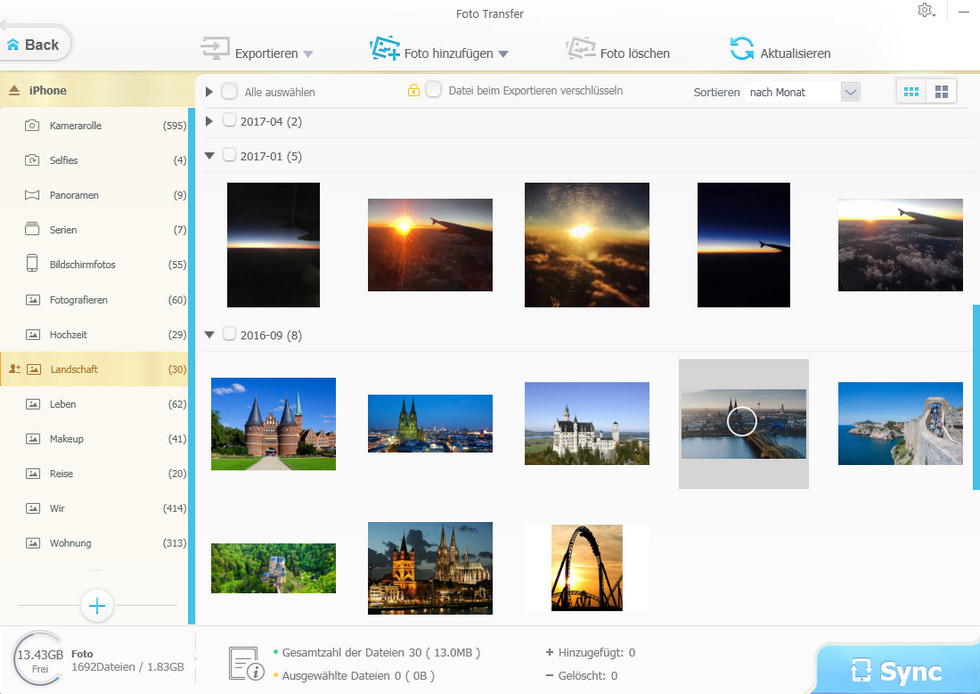Open the Kamerarolle album
Image resolution: width=980 pixels, height=694 pixels.
pos(76,126)
